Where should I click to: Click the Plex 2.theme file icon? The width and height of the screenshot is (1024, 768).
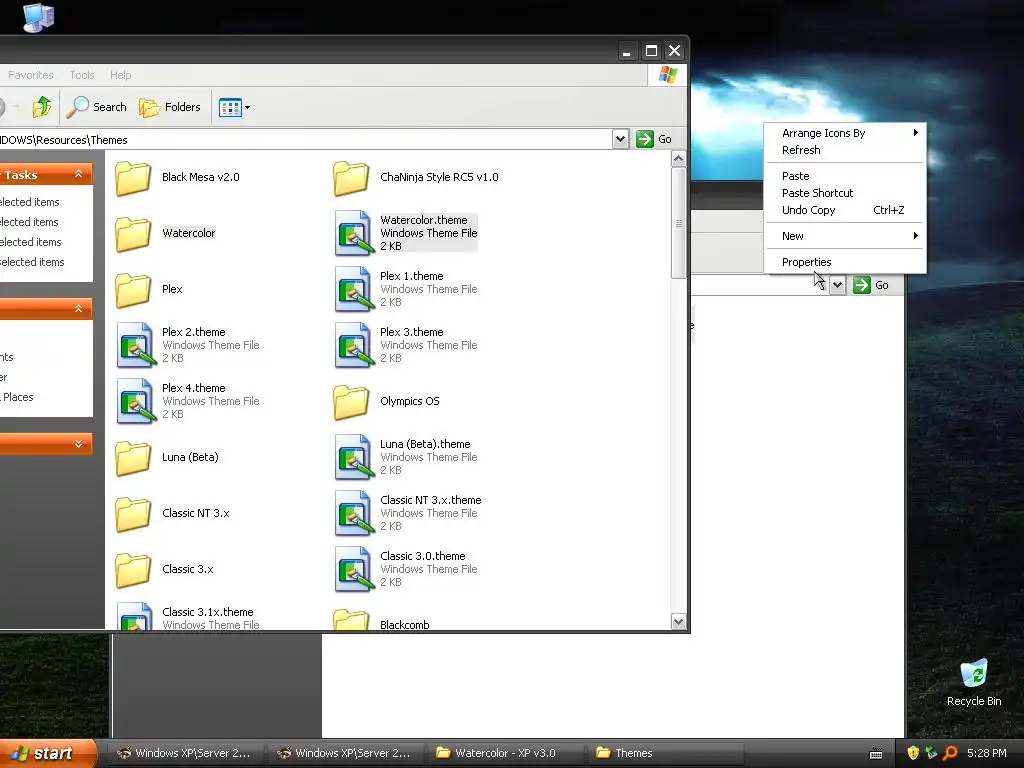click(x=136, y=345)
